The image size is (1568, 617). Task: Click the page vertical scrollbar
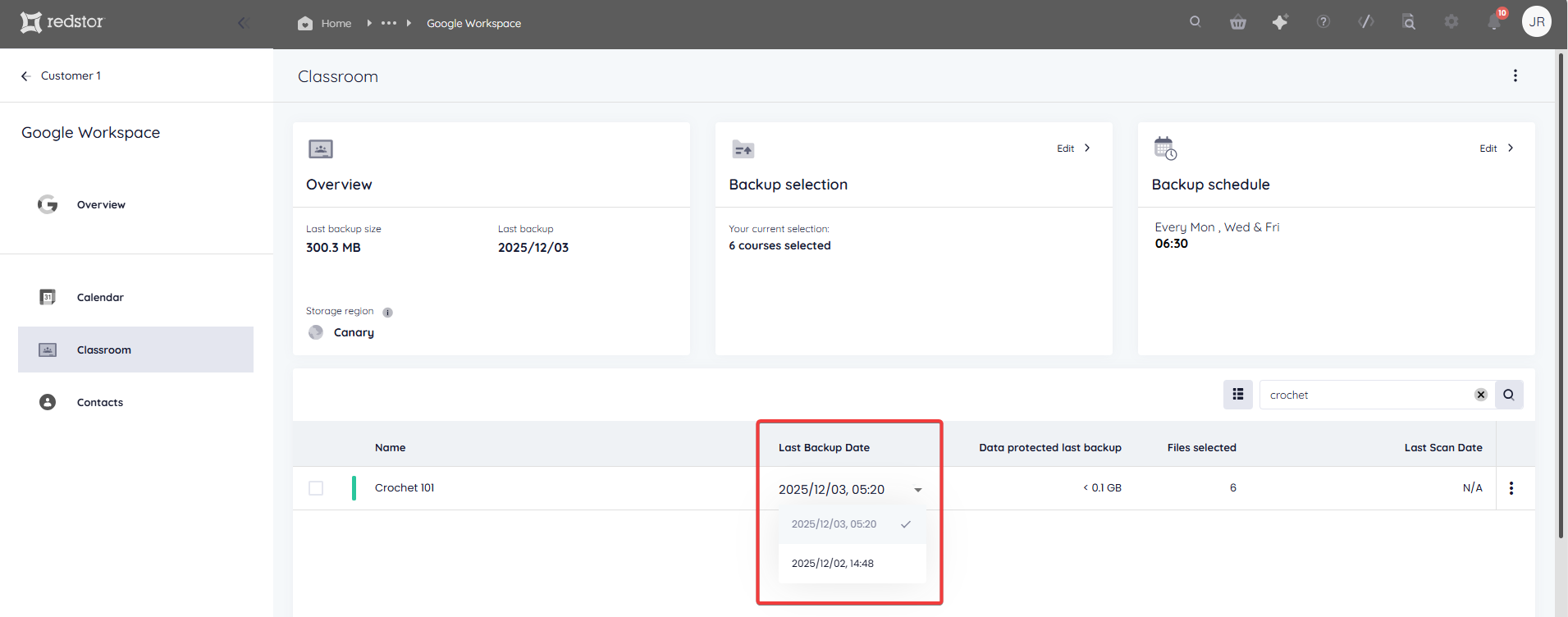(x=1561, y=295)
